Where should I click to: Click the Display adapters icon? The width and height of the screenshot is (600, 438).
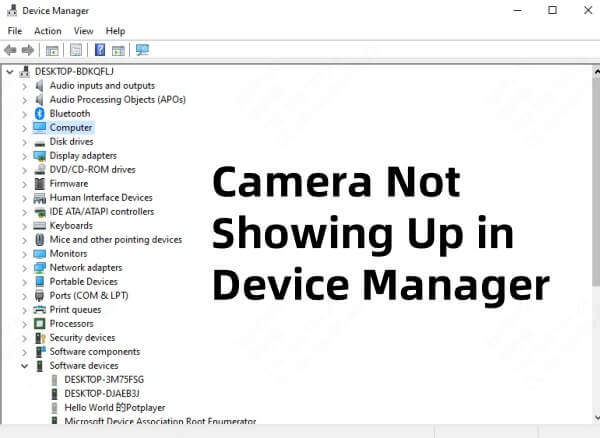(39, 156)
